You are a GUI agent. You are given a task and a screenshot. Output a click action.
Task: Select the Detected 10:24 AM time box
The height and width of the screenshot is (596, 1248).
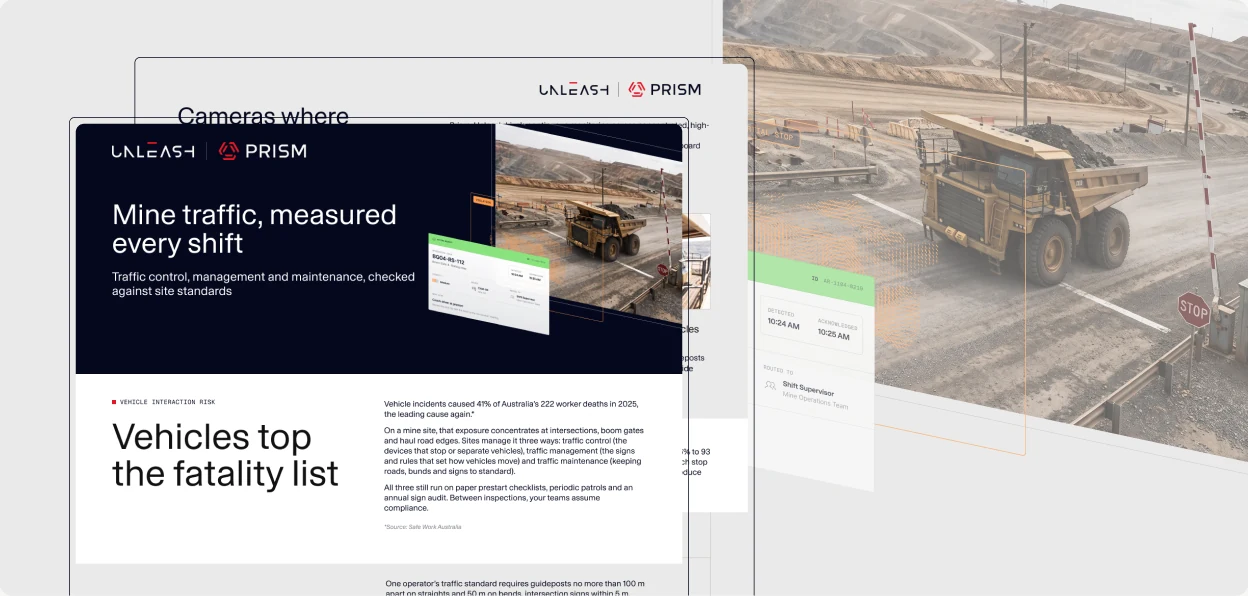[x=783, y=319]
